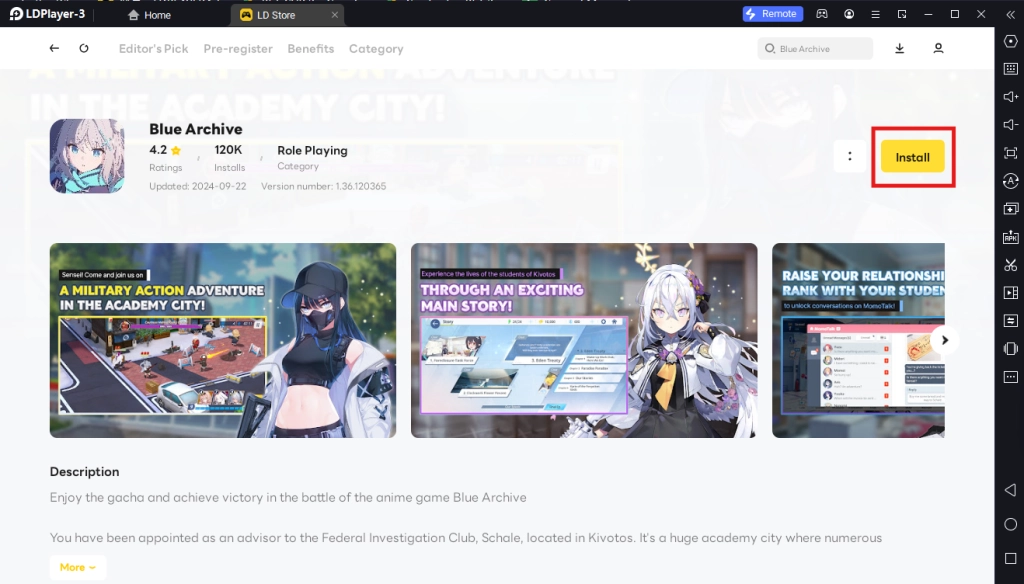
Task: Click the Android recent apps square button
Action: 1010,559
